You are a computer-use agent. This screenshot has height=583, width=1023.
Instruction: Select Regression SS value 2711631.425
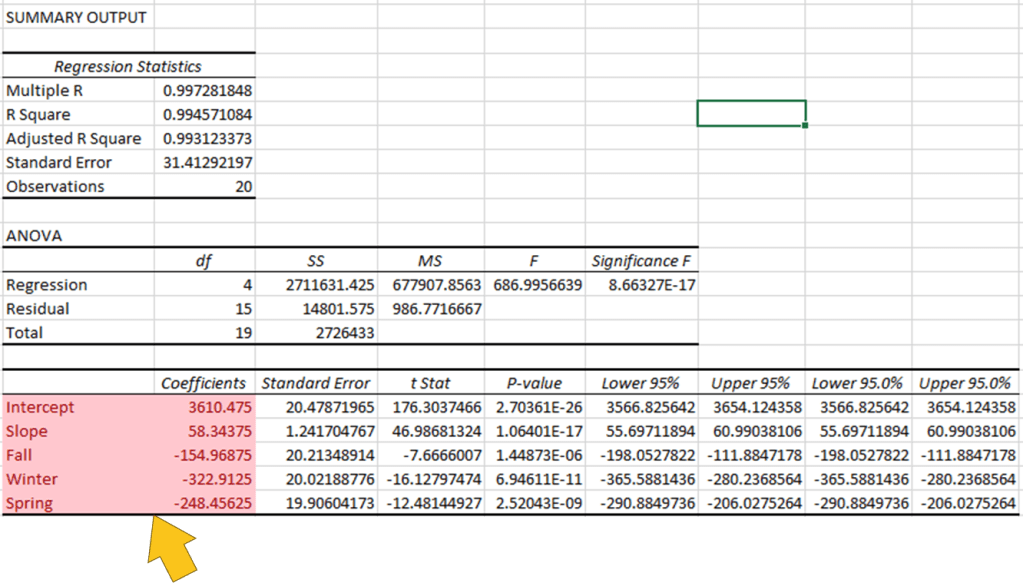point(329,285)
